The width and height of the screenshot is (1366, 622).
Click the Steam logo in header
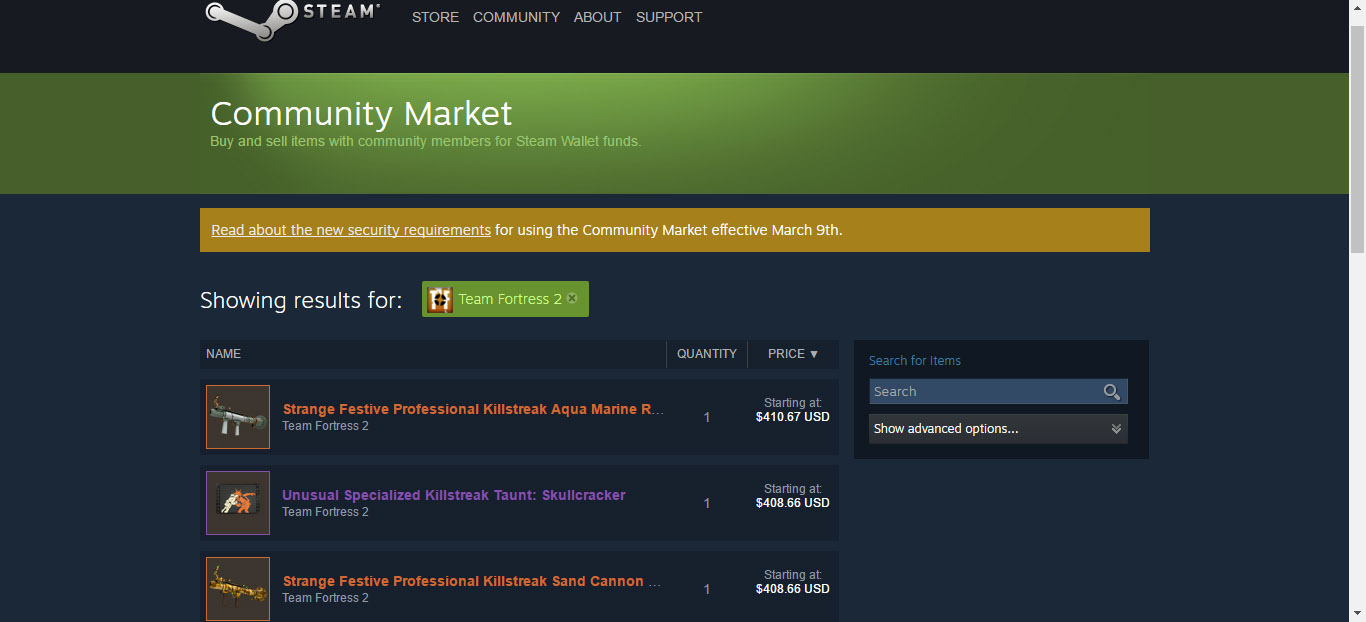291,17
